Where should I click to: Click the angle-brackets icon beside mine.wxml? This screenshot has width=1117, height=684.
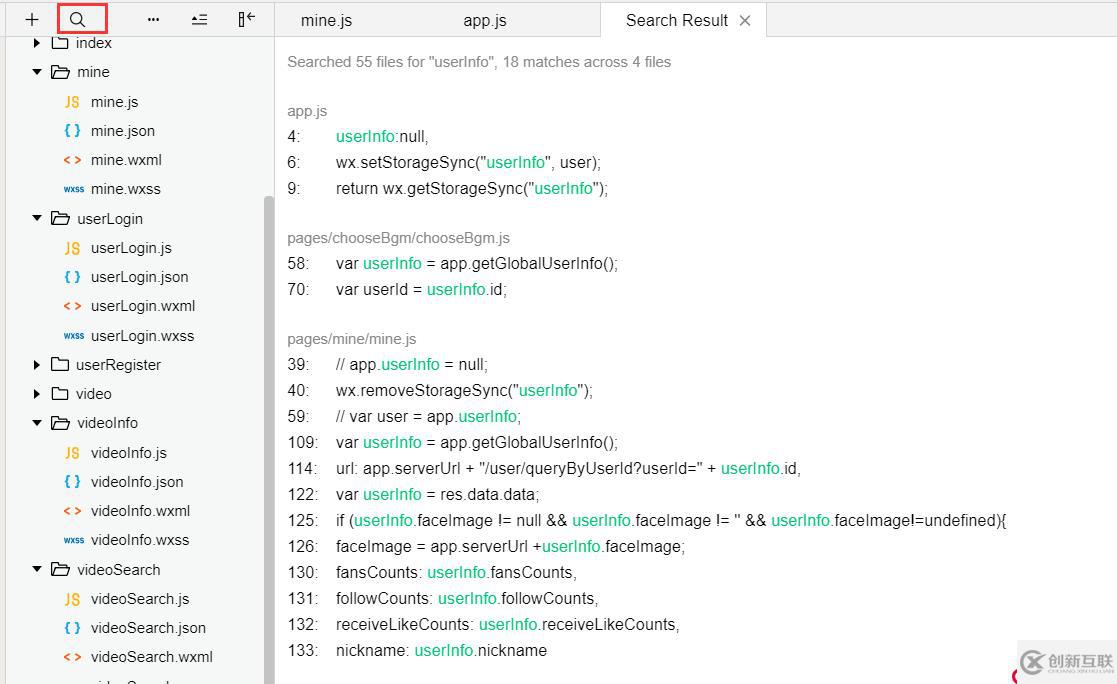tap(72, 160)
